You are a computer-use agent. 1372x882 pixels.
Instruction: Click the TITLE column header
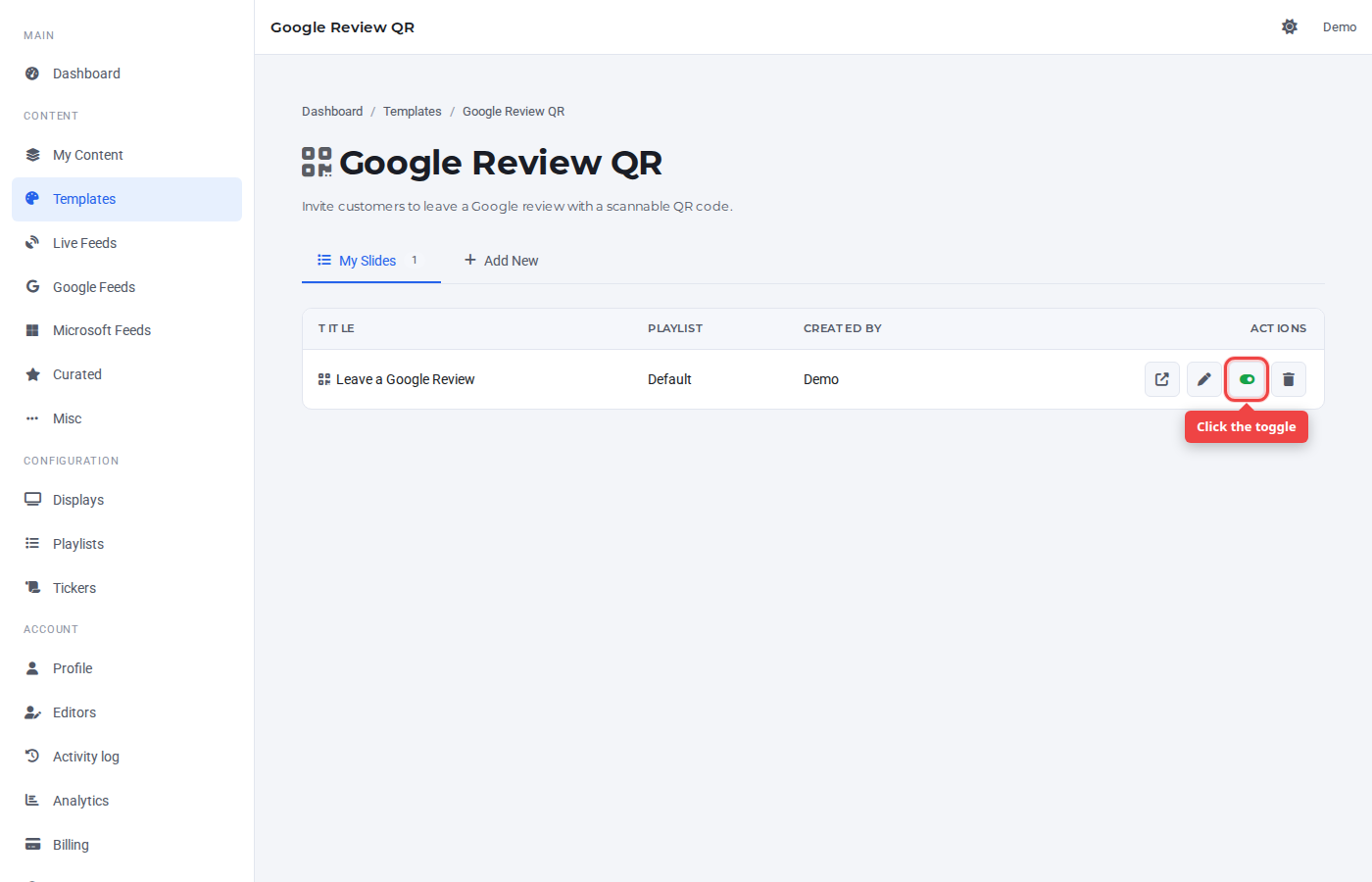coord(336,328)
